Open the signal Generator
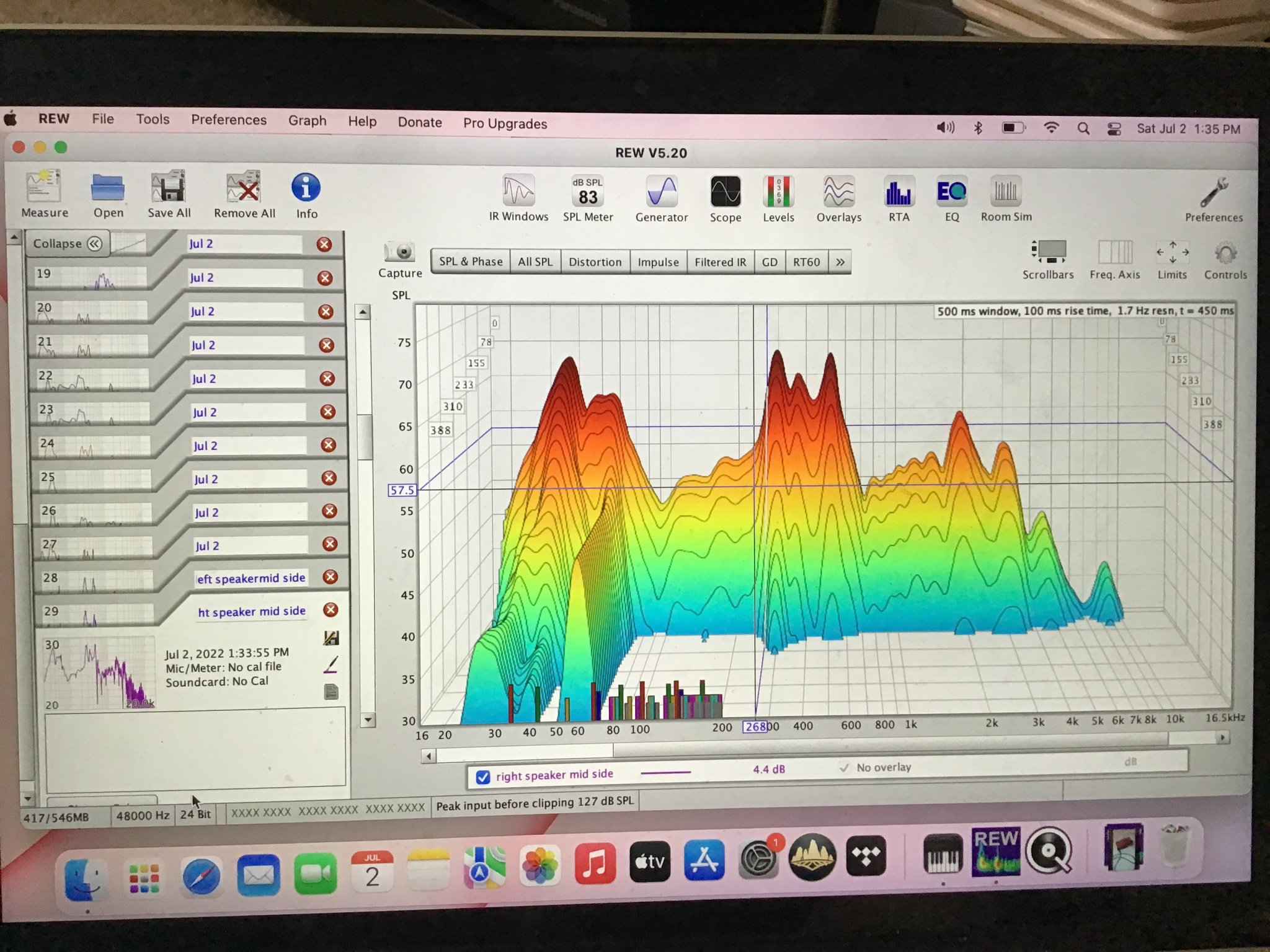 tap(662, 199)
